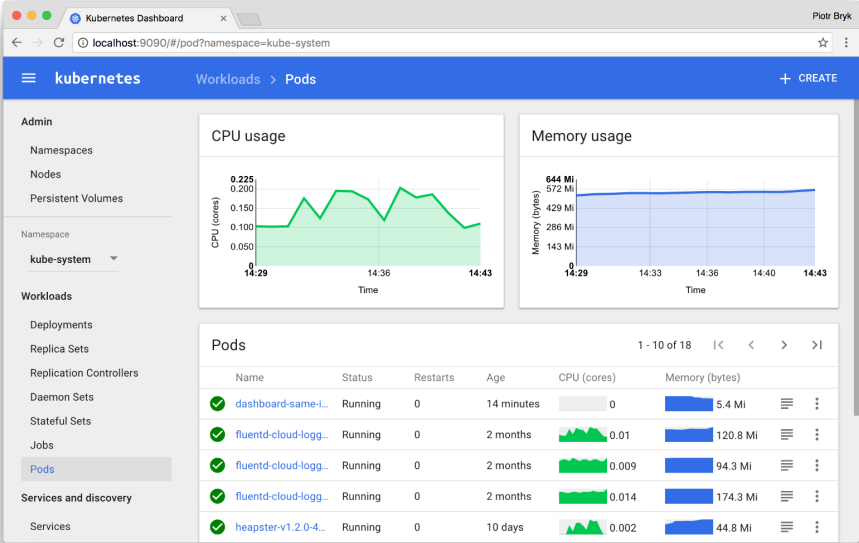
Task: Open the fluentd pod using 0.009 cores
Action: [282, 465]
